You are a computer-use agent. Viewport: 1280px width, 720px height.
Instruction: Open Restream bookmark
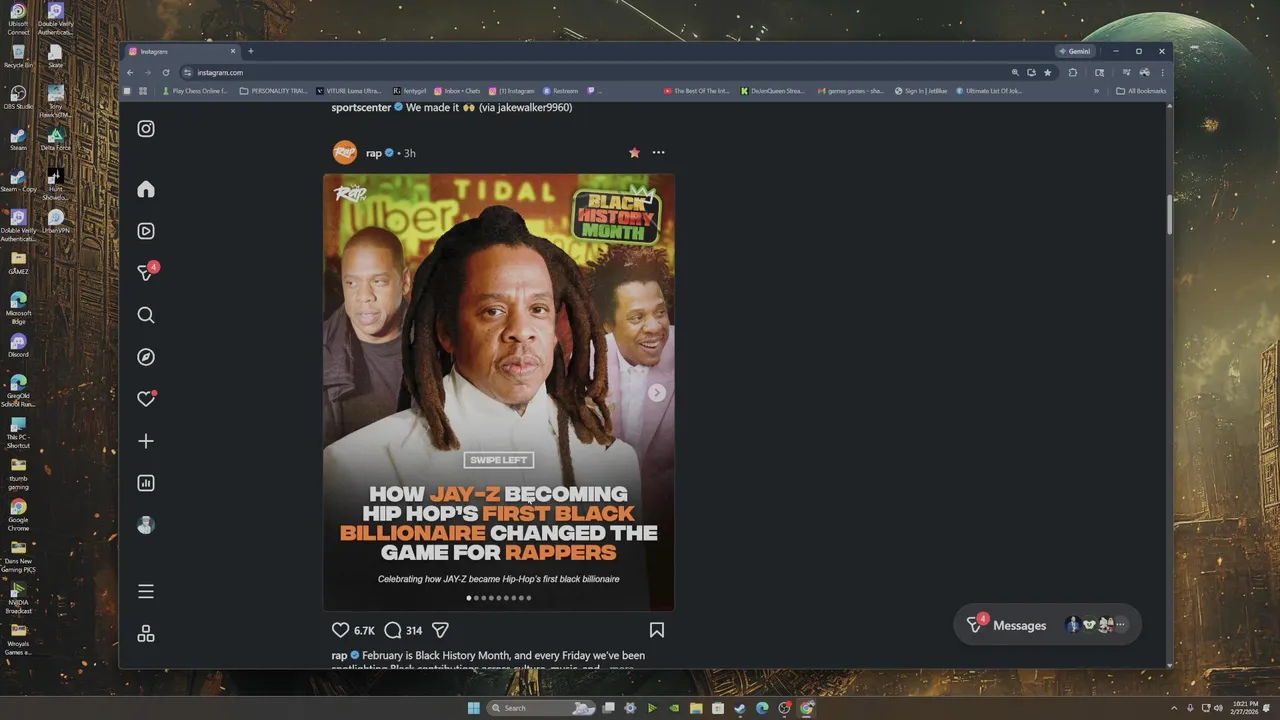[x=562, y=91]
